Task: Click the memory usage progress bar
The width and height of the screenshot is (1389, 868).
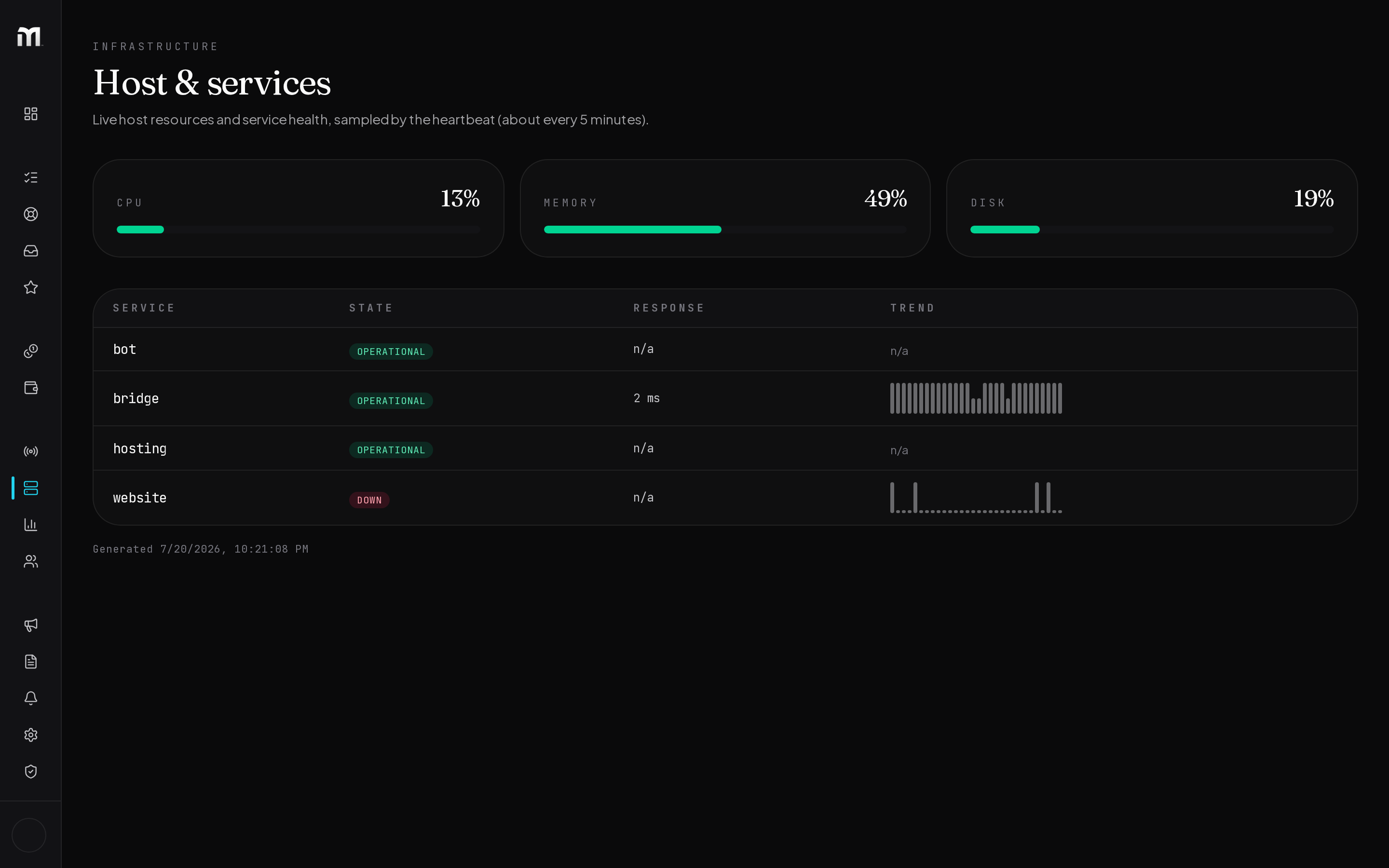Action: [725, 230]
